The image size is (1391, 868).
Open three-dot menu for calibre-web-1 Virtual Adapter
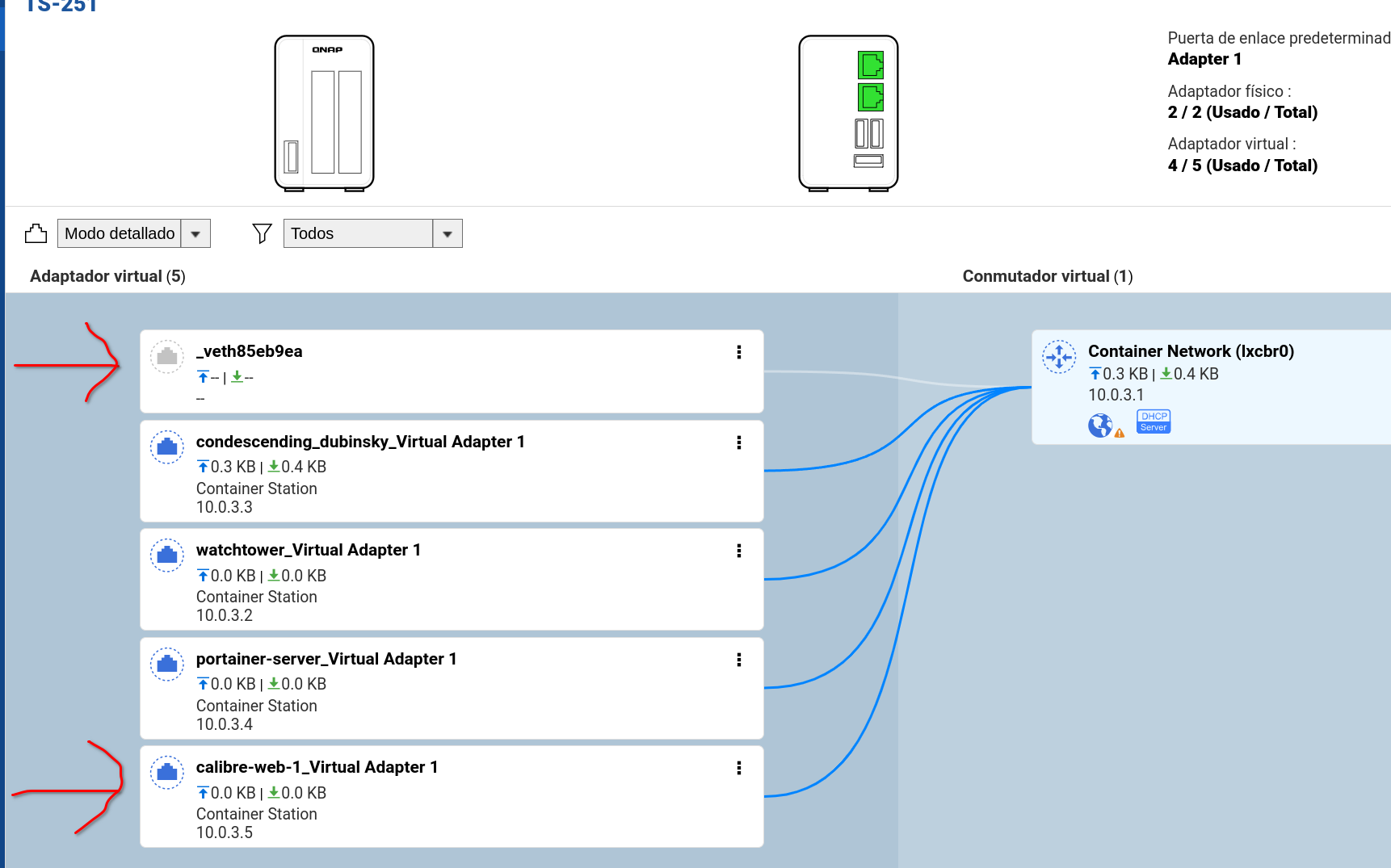click(x=738, y=768)
